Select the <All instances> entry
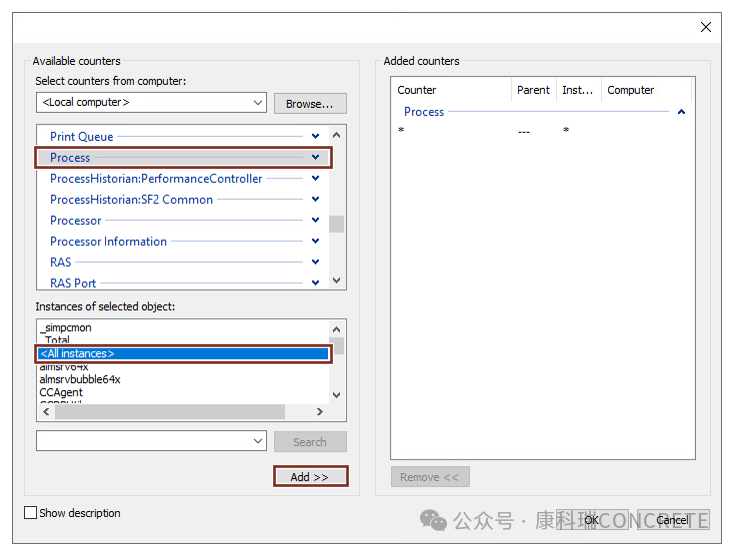Image resolution: width=732 pixels, height=550 pixels. click(x=182, y=354)
